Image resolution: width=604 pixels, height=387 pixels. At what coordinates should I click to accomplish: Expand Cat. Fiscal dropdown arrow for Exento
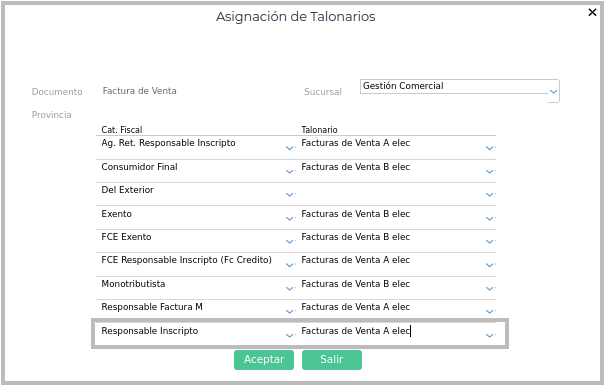point(290,218)
